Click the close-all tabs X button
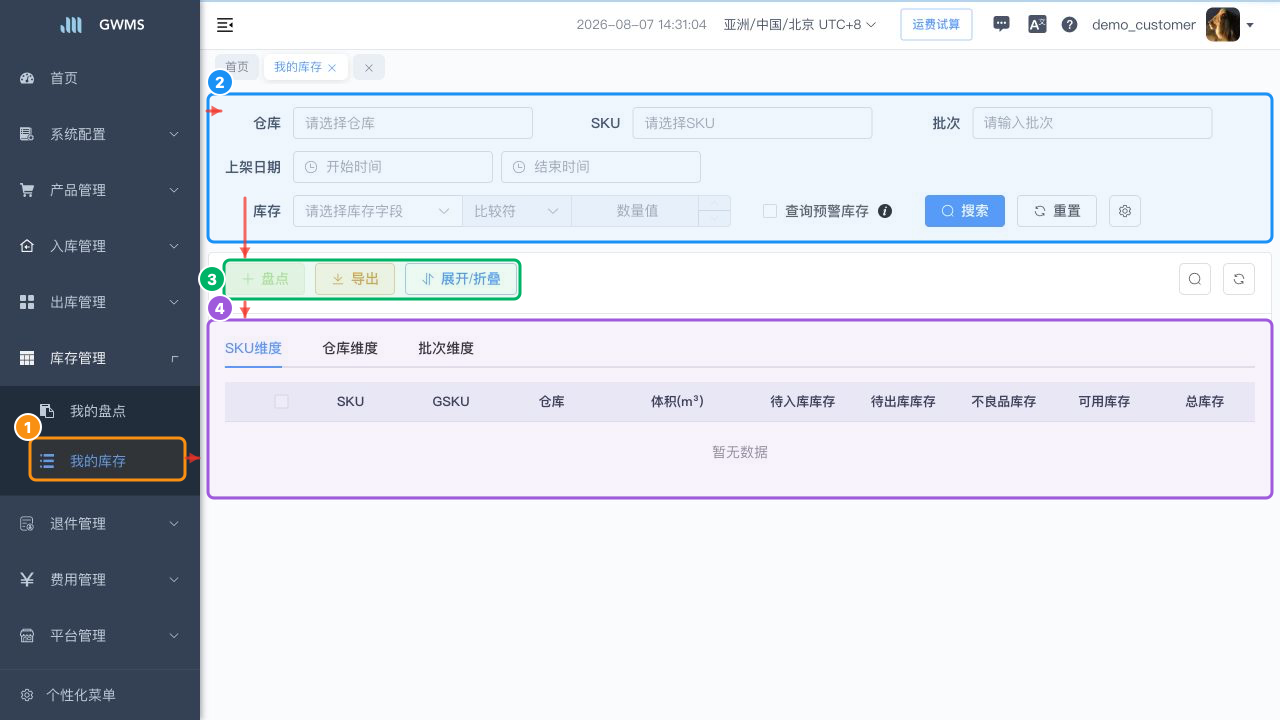Image resolution: width=1280 pixels, height=720 pixels. (368, 67)
